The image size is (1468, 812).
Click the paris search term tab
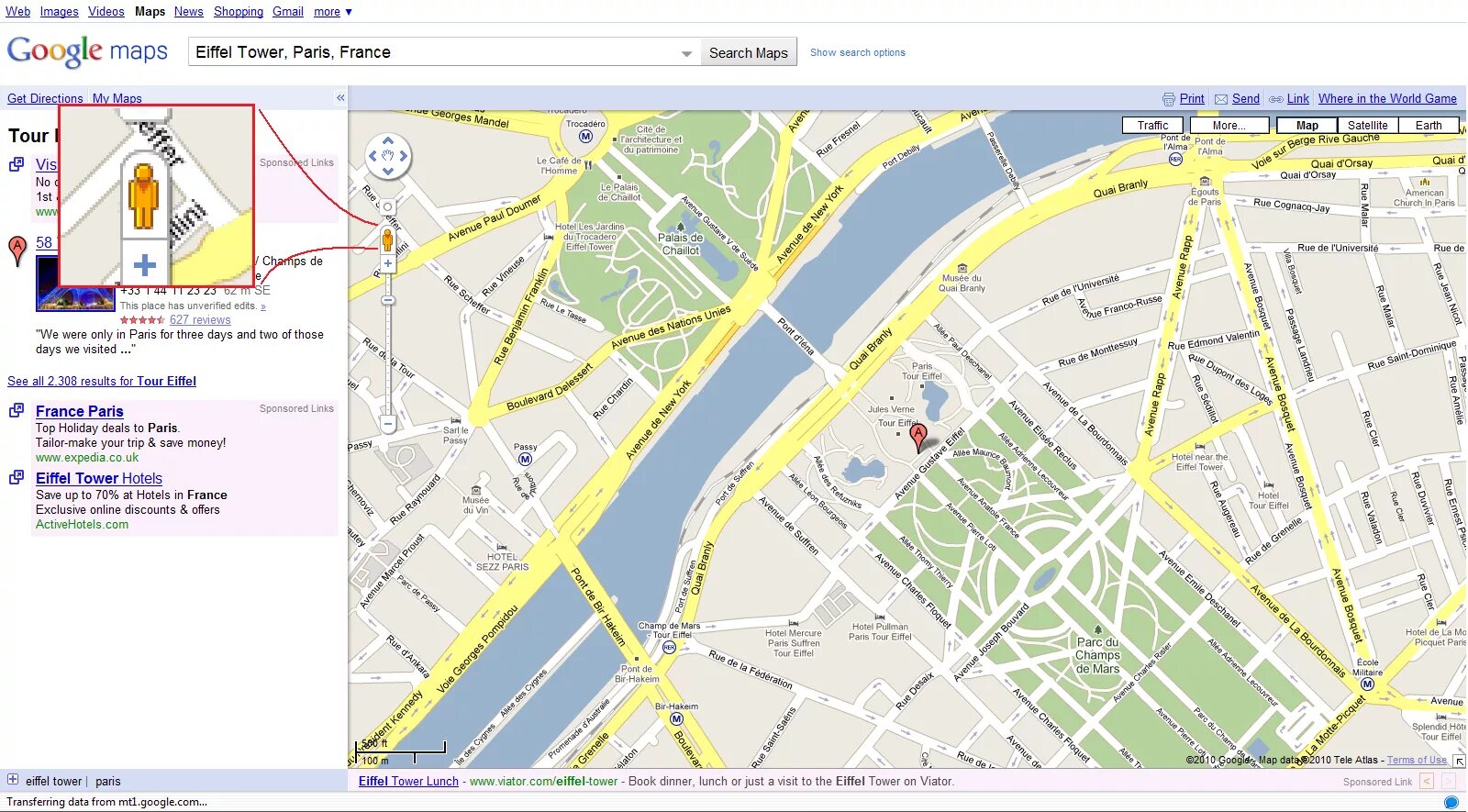click(x=108, y=781)
